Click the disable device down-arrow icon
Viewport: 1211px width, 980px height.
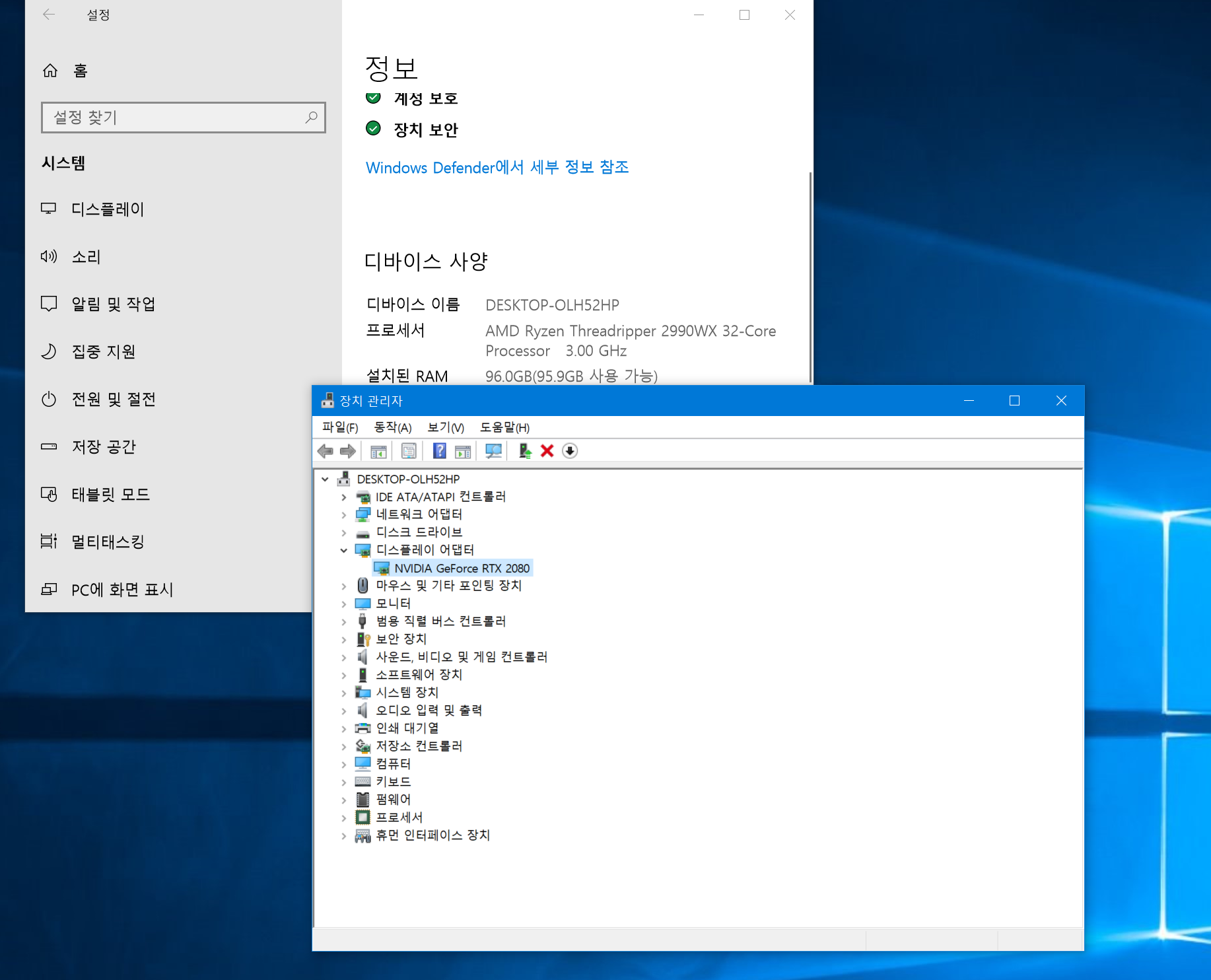tap(570, 451)
